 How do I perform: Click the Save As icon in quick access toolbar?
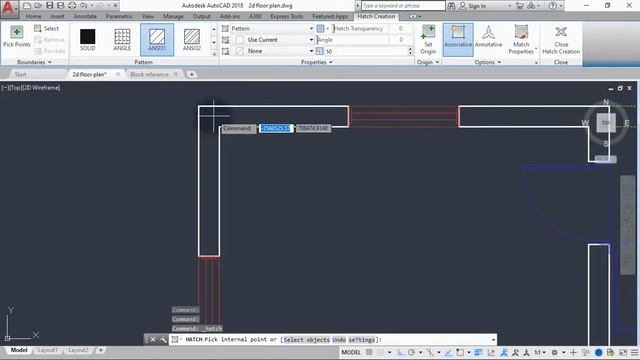coord(60,6)
